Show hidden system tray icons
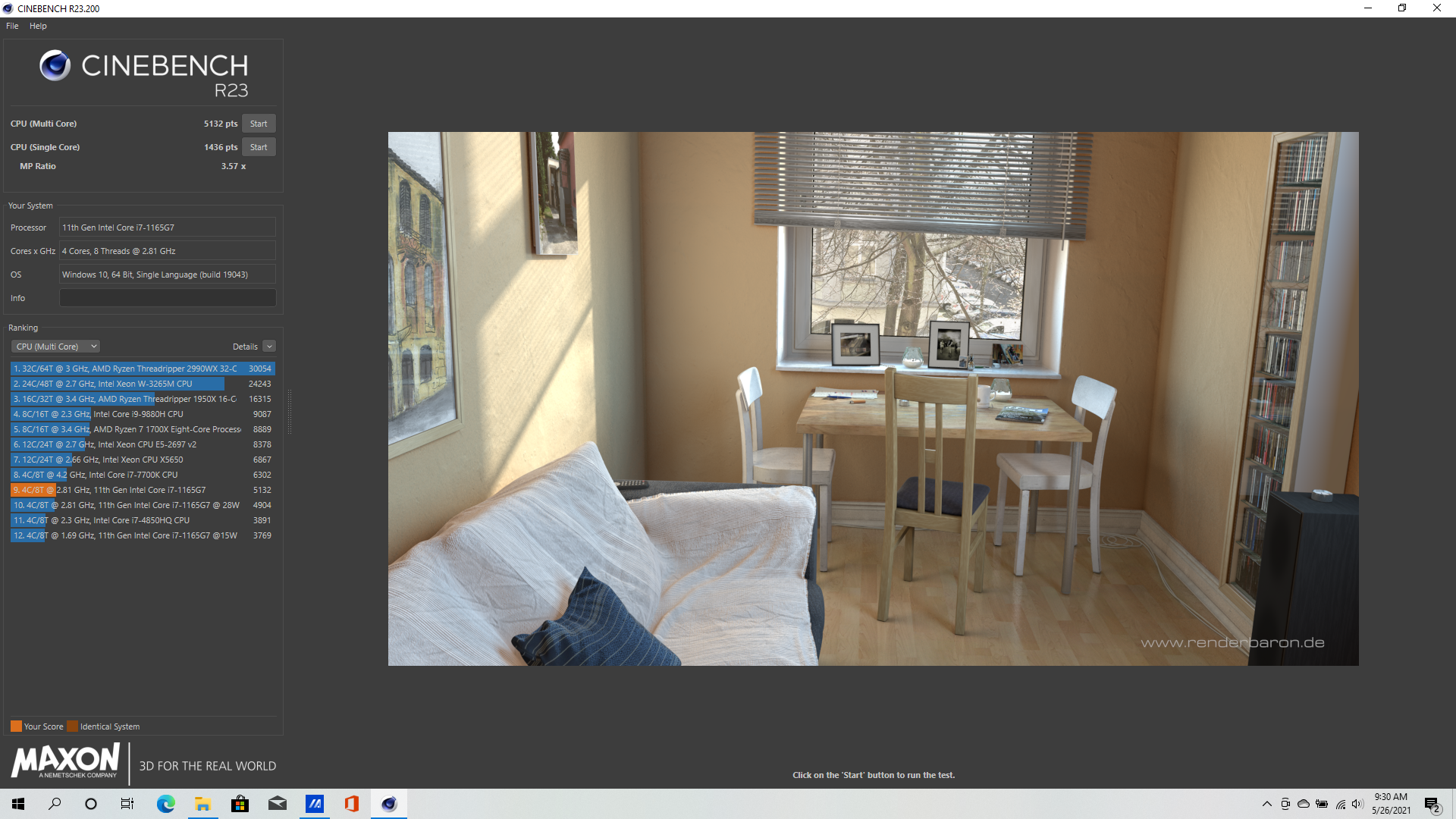This screenshot has width=1456, height=819. [x=1266, y=804]
